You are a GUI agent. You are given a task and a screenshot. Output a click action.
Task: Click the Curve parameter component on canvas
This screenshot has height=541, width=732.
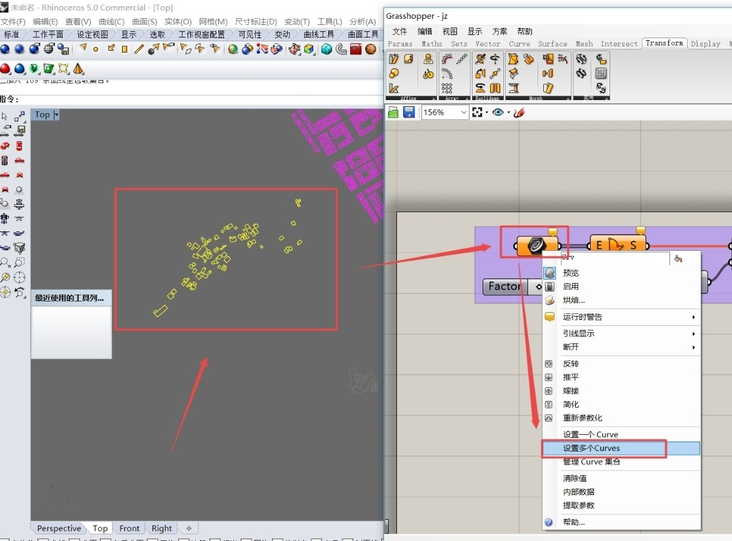pyautogui.click(x=537, y=246)
